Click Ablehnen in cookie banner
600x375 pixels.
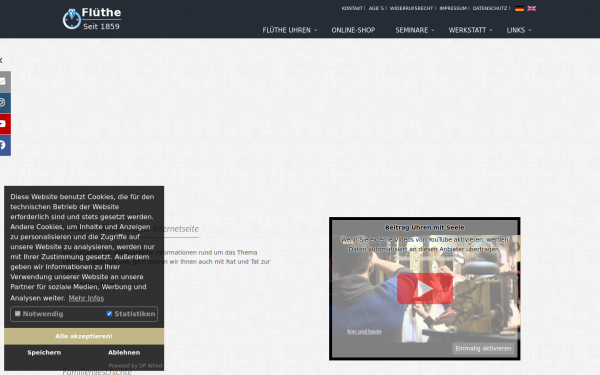(x=124, y=353)
